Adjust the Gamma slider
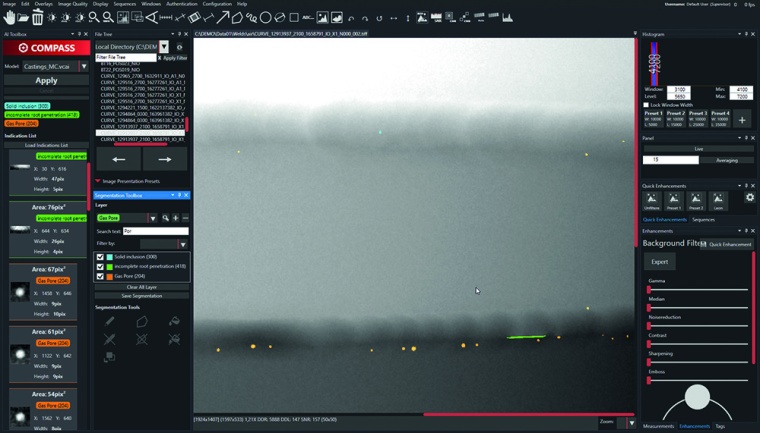The width and height of the screenshot is (760, 433). (649, 290)
